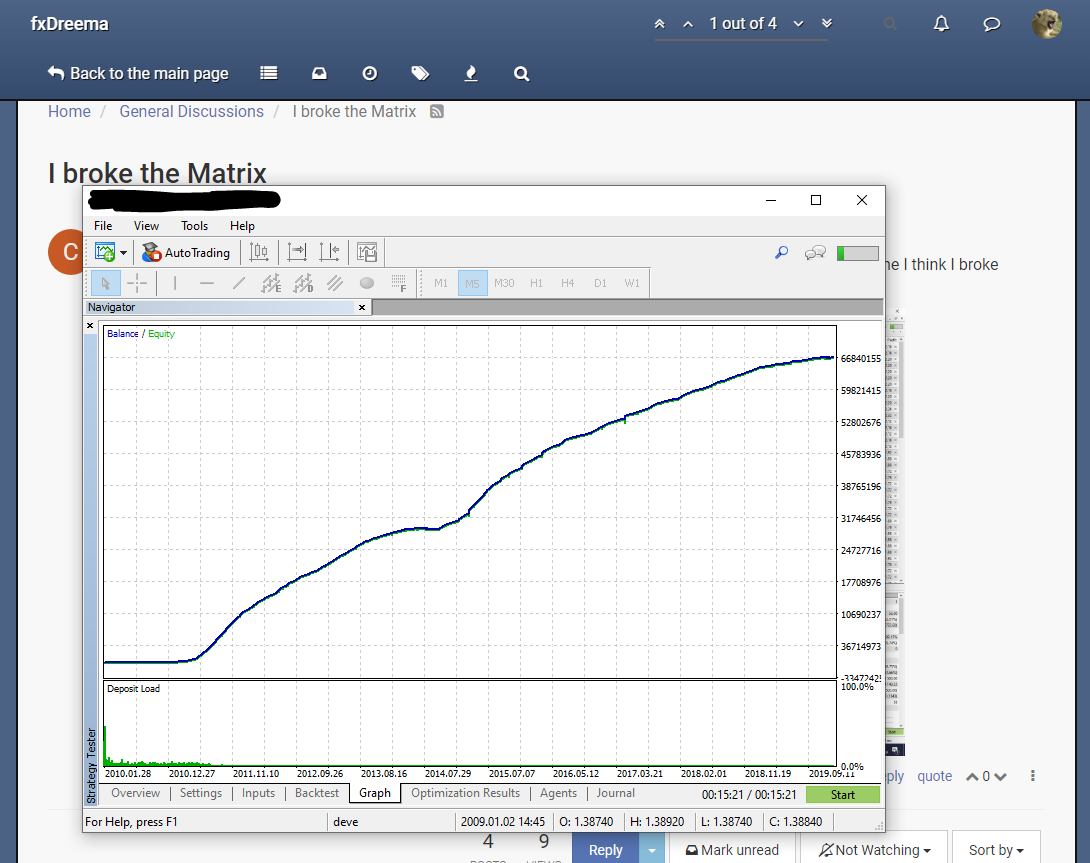Open General Discussions breadcrumb
The width and height of the screenshot is (1090, 863).
192,111
